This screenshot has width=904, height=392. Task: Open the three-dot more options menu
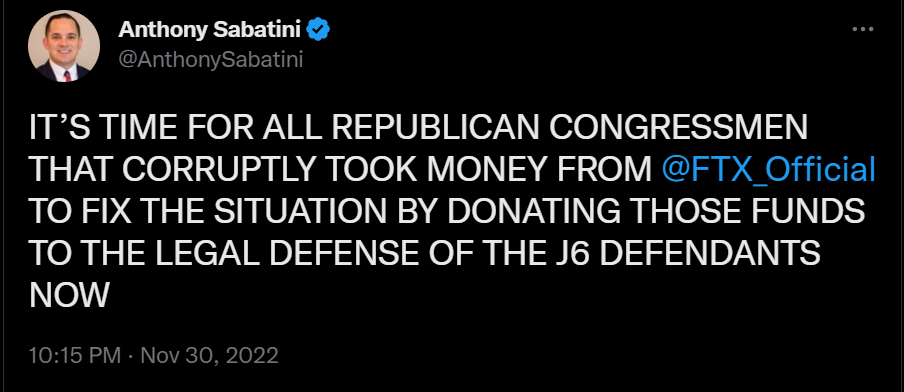click(x=862, y=29)
